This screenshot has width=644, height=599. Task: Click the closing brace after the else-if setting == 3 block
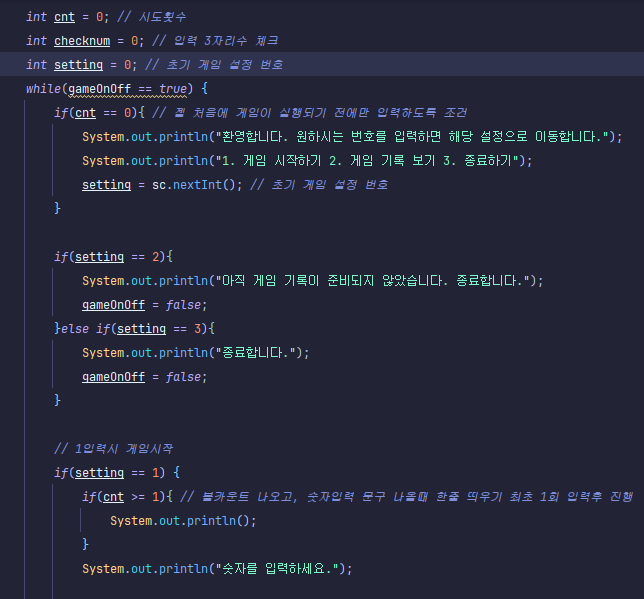click(57, 400)
